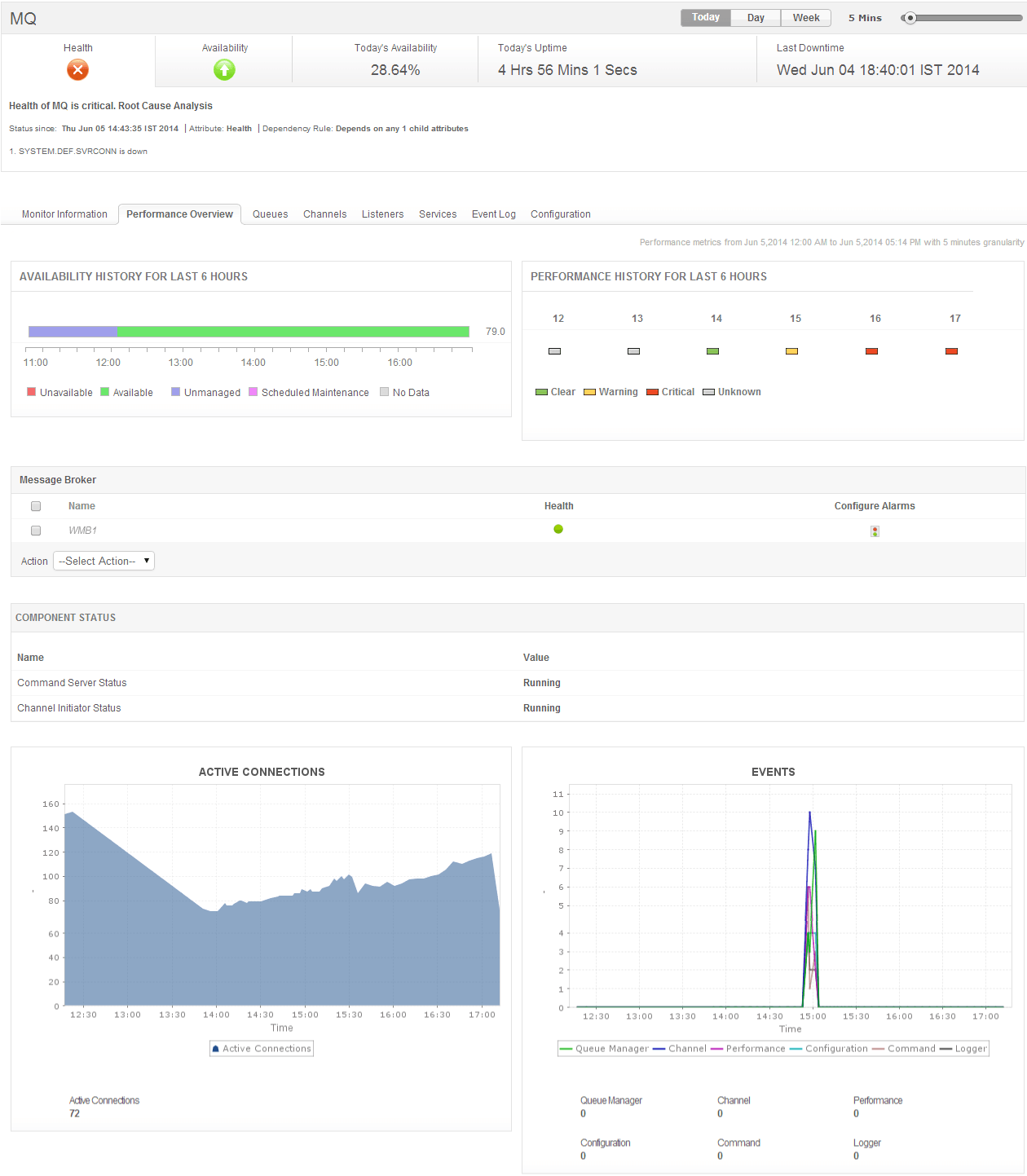Click Command in Events legend
Screen dimensions: 1027x1176
pyautogui.click(x=904, y=1049)
